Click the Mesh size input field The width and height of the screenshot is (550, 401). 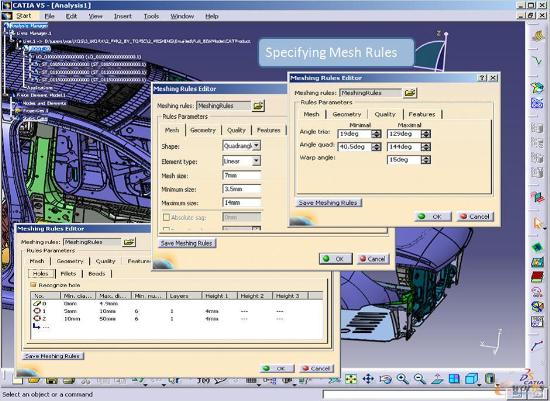242,175
